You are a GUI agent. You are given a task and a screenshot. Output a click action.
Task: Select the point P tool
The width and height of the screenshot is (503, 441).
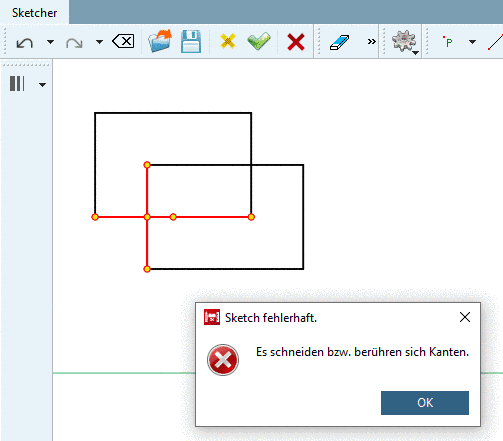click(x=448, y=42)
